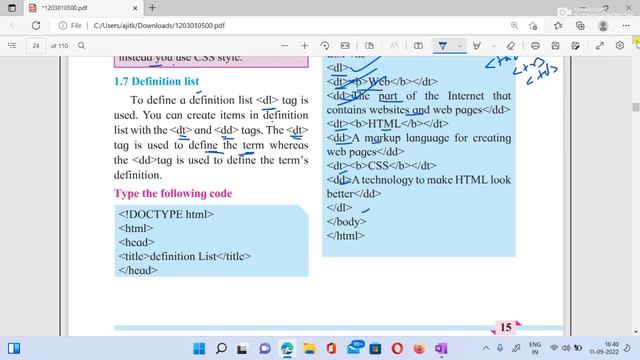
Task: Activate the Read aloud tool
Action: click(393, 46)
